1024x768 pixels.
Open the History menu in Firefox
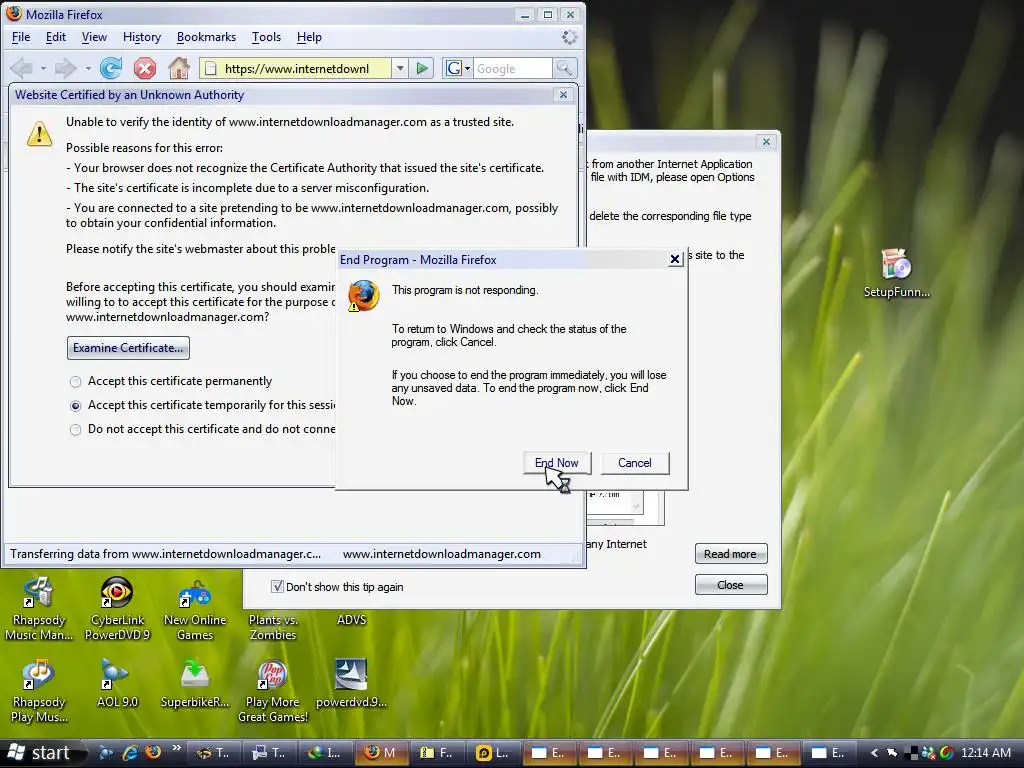pos(142,37)
